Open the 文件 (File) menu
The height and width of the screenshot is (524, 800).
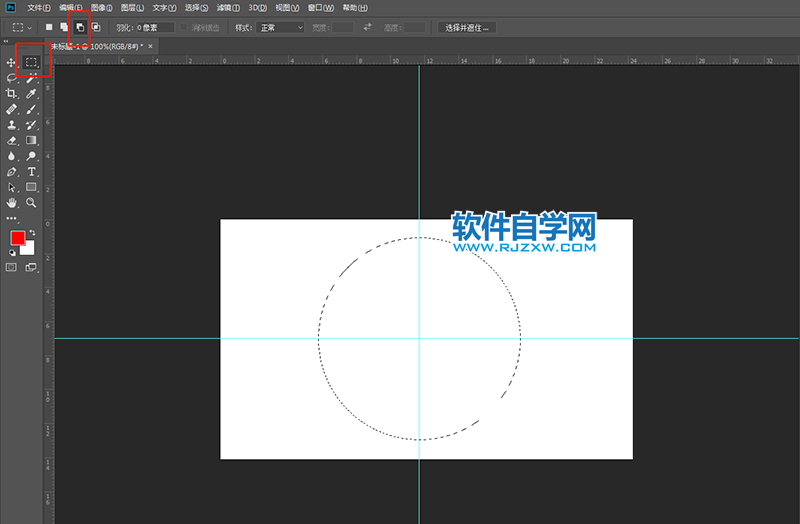click(x=40, y=8)
